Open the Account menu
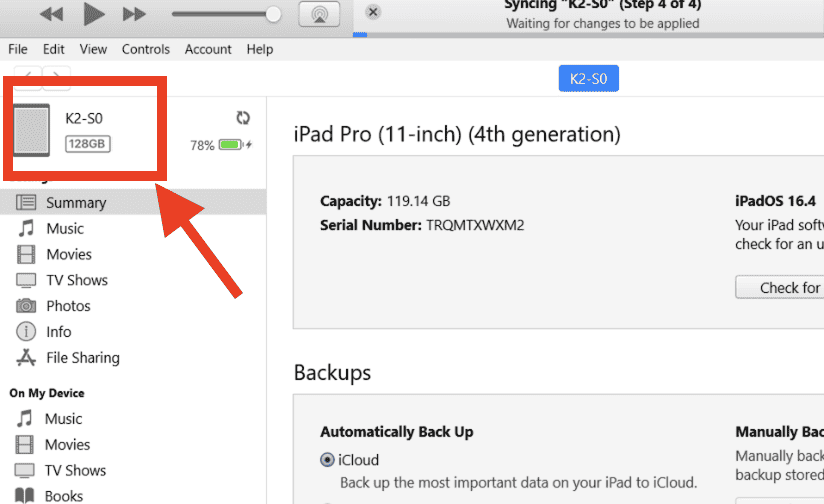The image size is (824, 504). point(208,49)
